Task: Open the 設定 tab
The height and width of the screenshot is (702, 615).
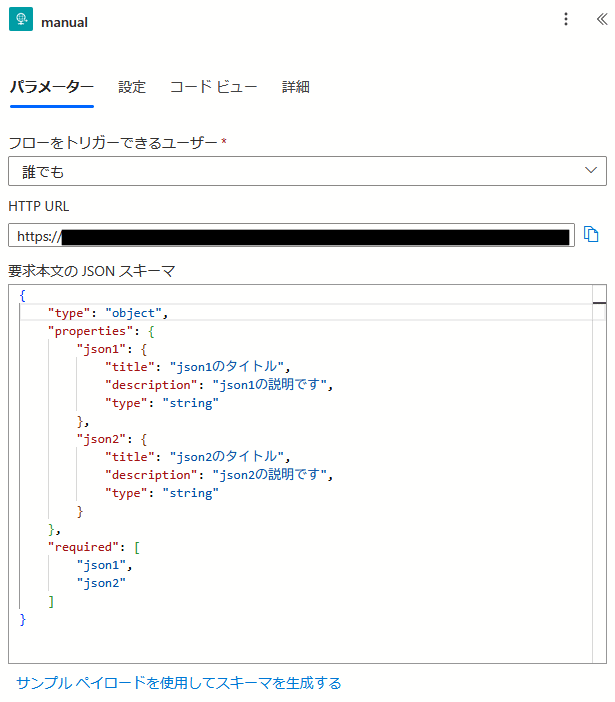Action: pos(132,87)
